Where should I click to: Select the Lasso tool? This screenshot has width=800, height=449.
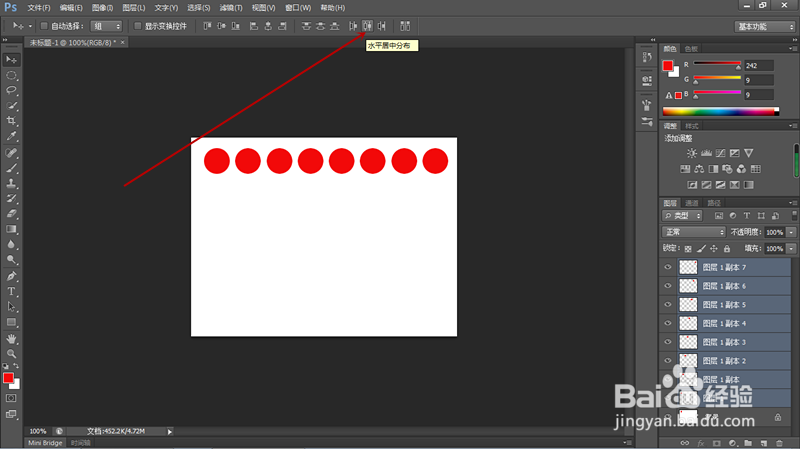point(11,90)
